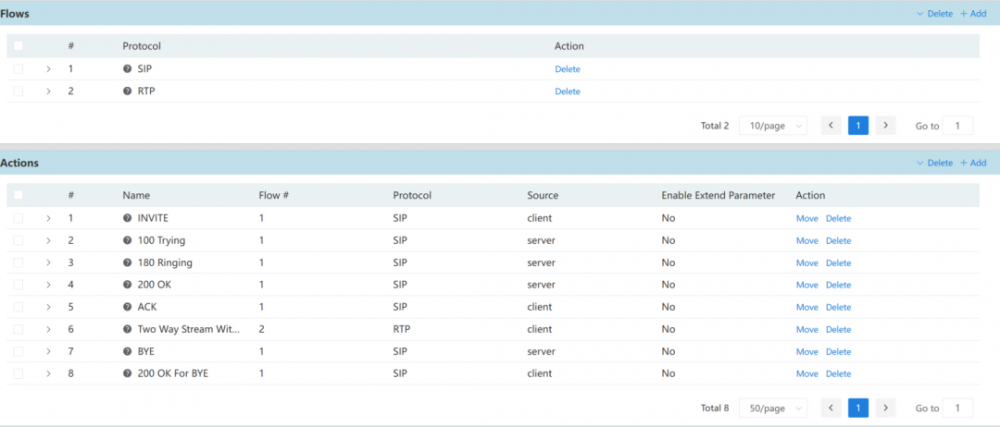Click the Enable Extend Parameter column header
Image resolution: width=1000 pixels, height=427 pixels.
(718, 195)
